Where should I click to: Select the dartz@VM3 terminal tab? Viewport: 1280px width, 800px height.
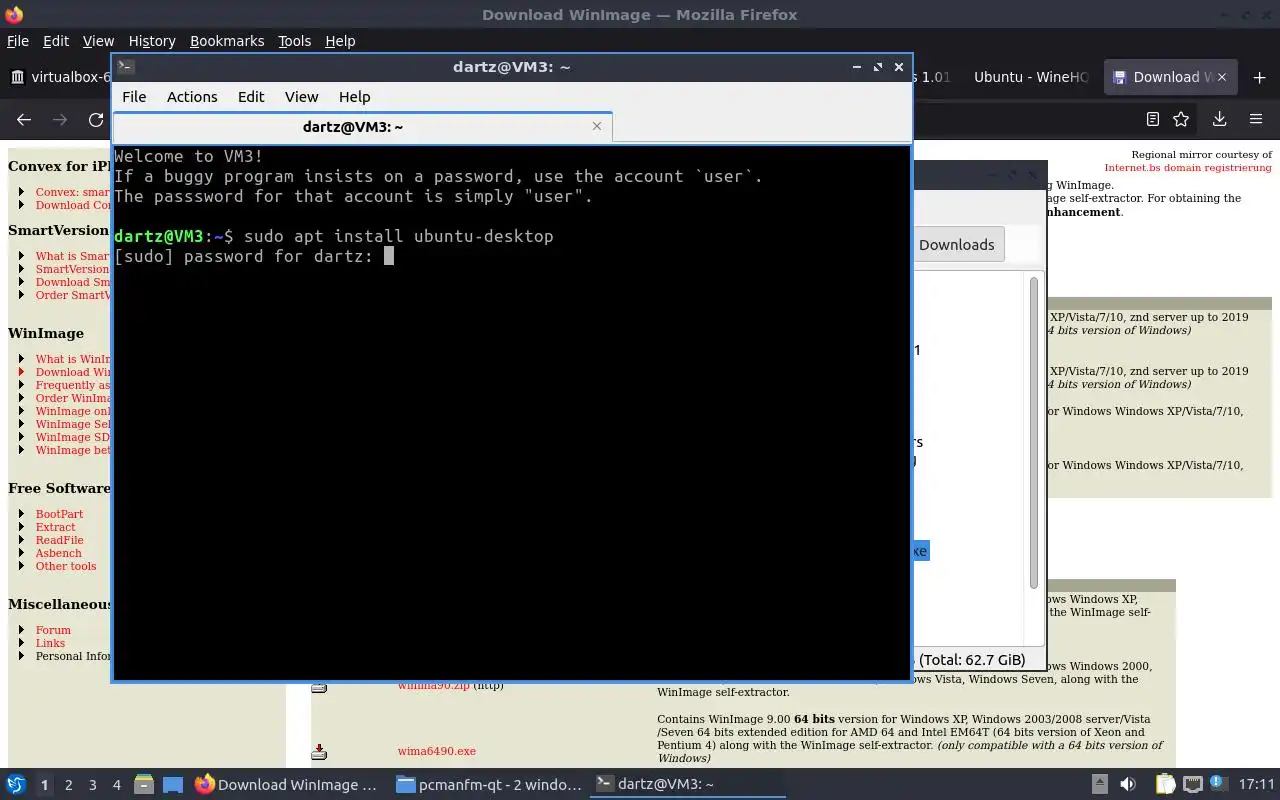pos(362,126)
